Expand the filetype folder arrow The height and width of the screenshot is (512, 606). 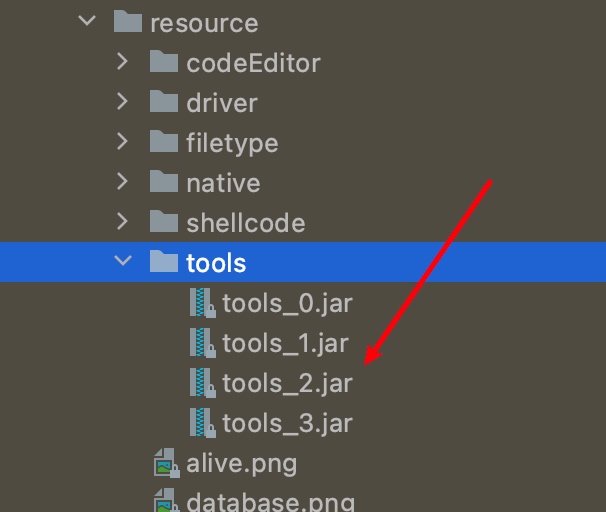point(123,141)
